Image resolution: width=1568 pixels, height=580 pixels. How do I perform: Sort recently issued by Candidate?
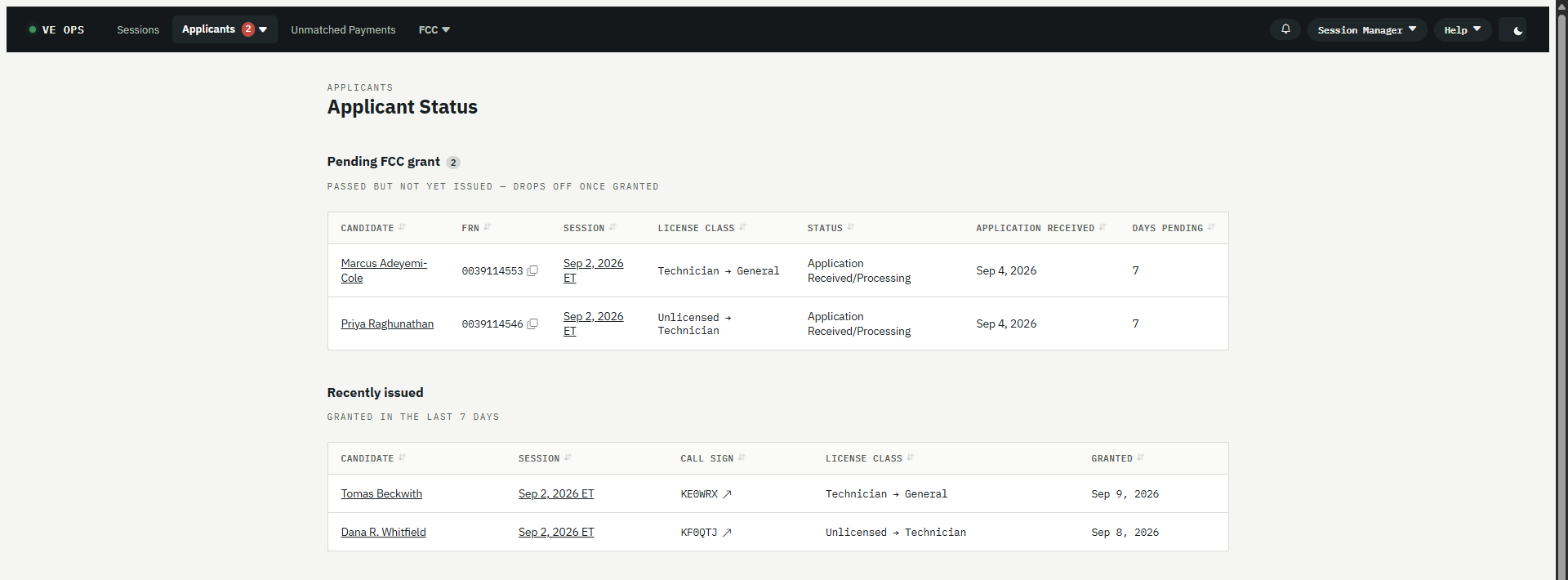(373, 458)
